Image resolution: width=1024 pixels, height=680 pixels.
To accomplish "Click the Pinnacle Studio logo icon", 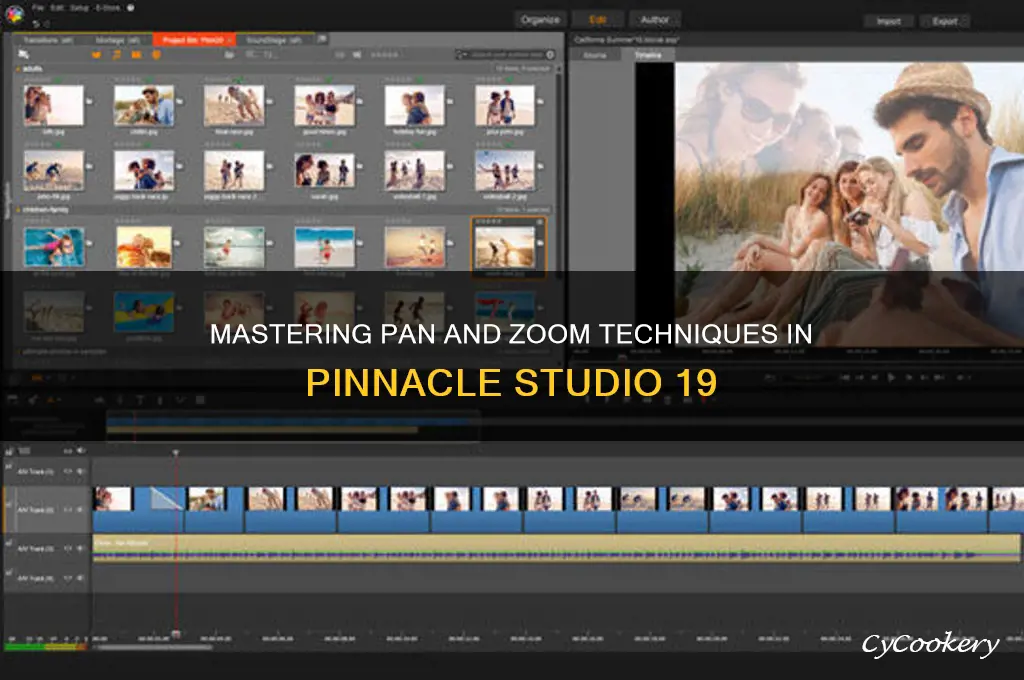I will [x=14, y=13].
